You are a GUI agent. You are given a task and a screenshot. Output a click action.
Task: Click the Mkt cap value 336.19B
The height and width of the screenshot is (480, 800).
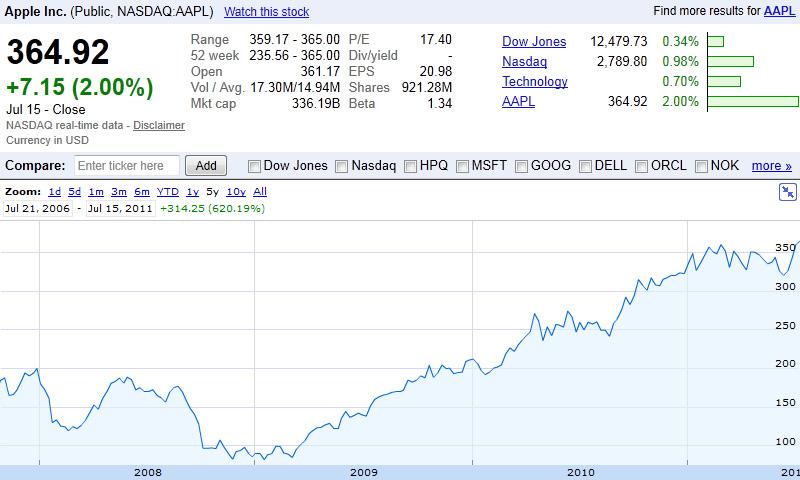coord(316,104)
